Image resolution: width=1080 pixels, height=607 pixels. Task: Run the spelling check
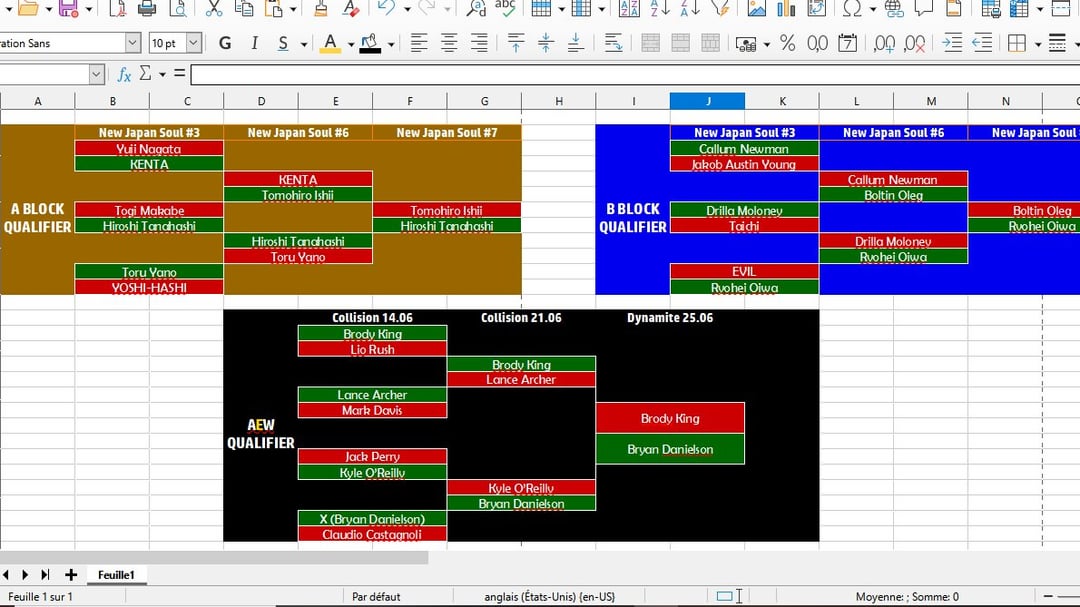coord(506,8)
